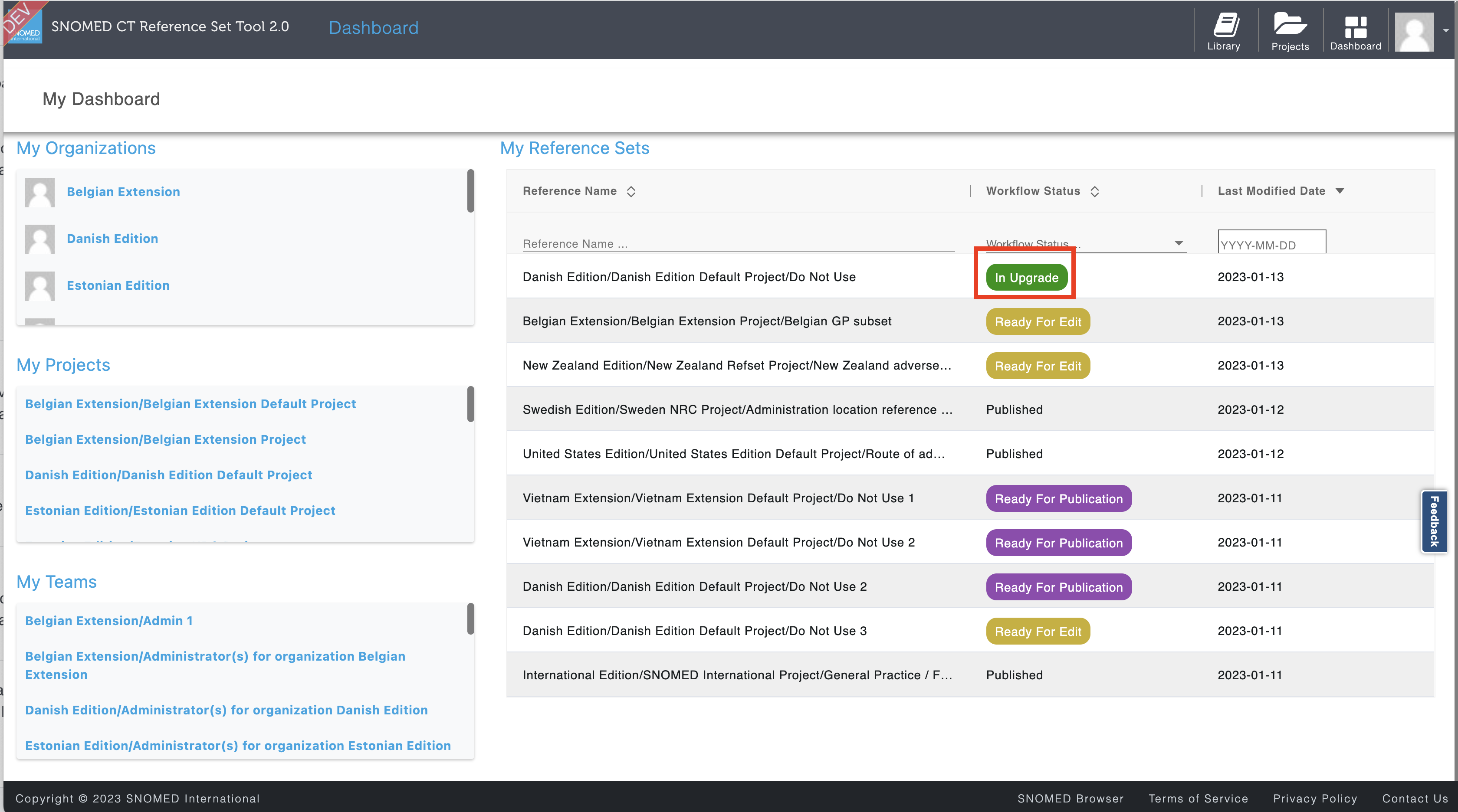
Task: Click Ready For Edit badge for Belgian GP subset
Action: (1038, 321)
